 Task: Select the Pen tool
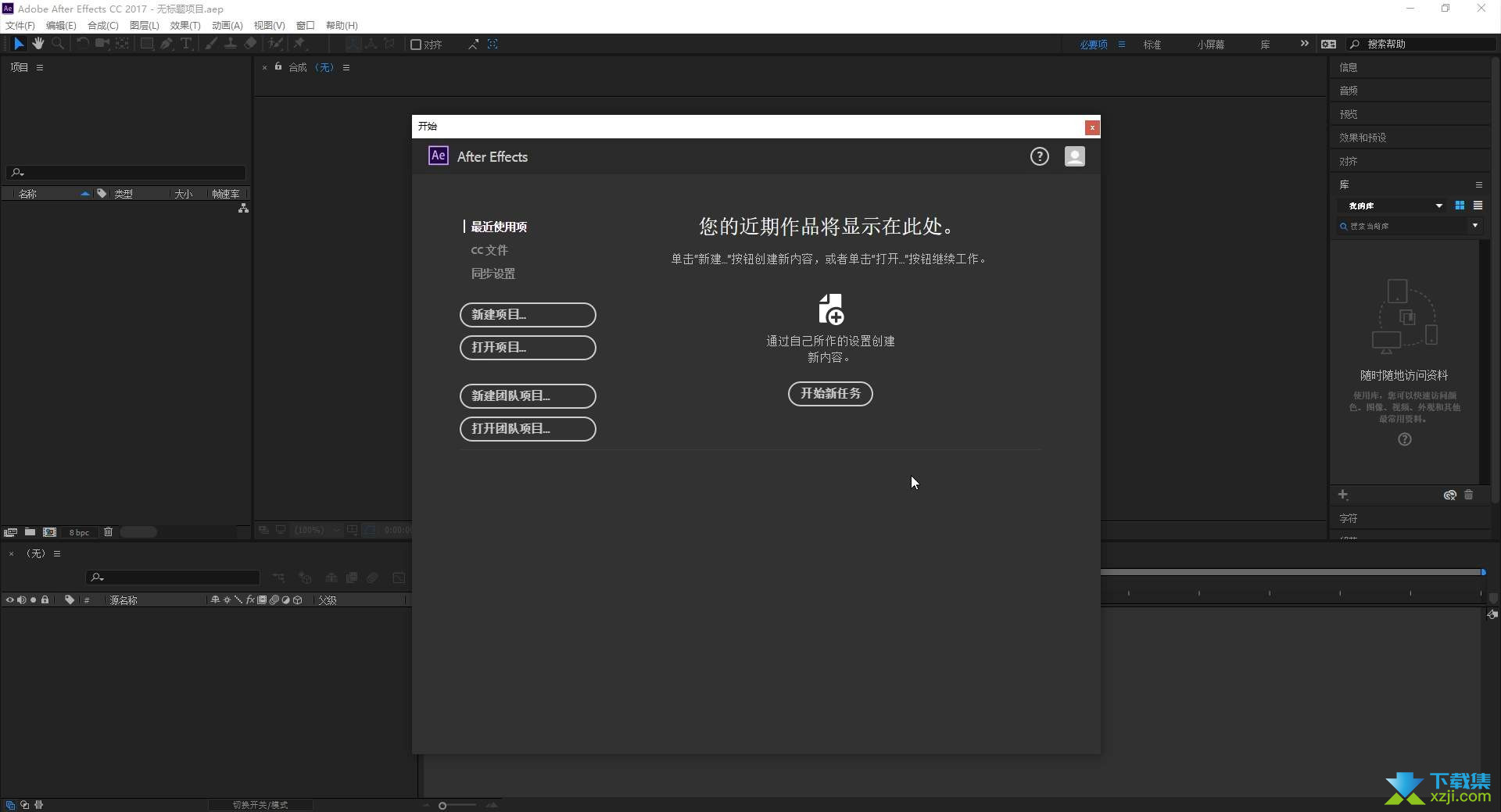click(x=167, y=44)
